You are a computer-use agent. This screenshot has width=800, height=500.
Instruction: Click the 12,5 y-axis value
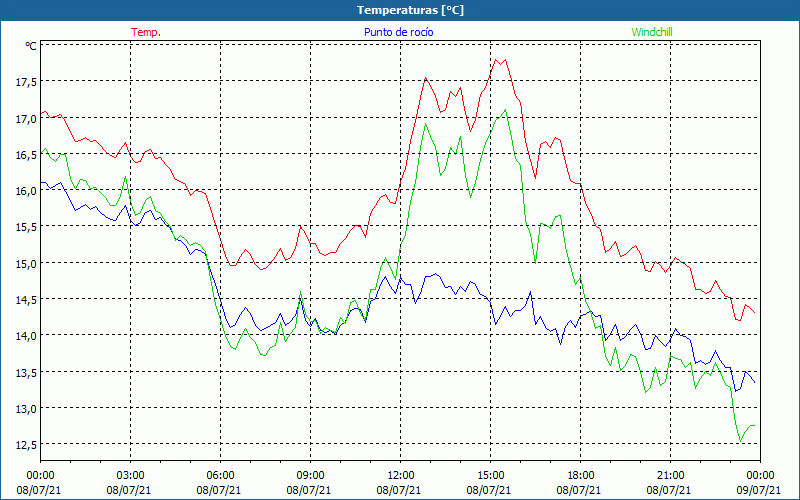tap(26, 446)
